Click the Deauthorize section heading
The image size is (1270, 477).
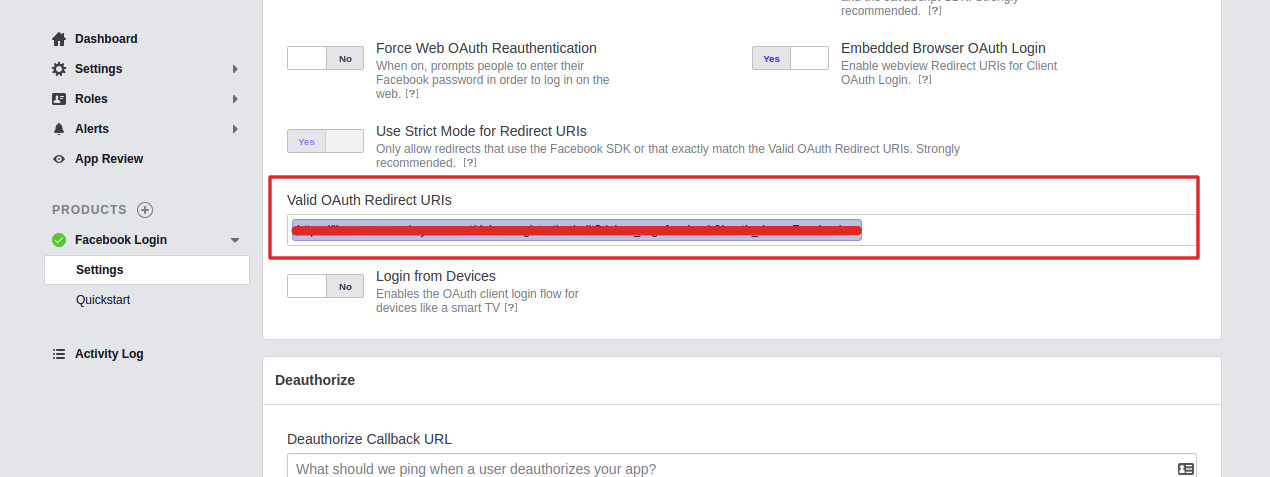pyautogui.click(x=315, y=380)
